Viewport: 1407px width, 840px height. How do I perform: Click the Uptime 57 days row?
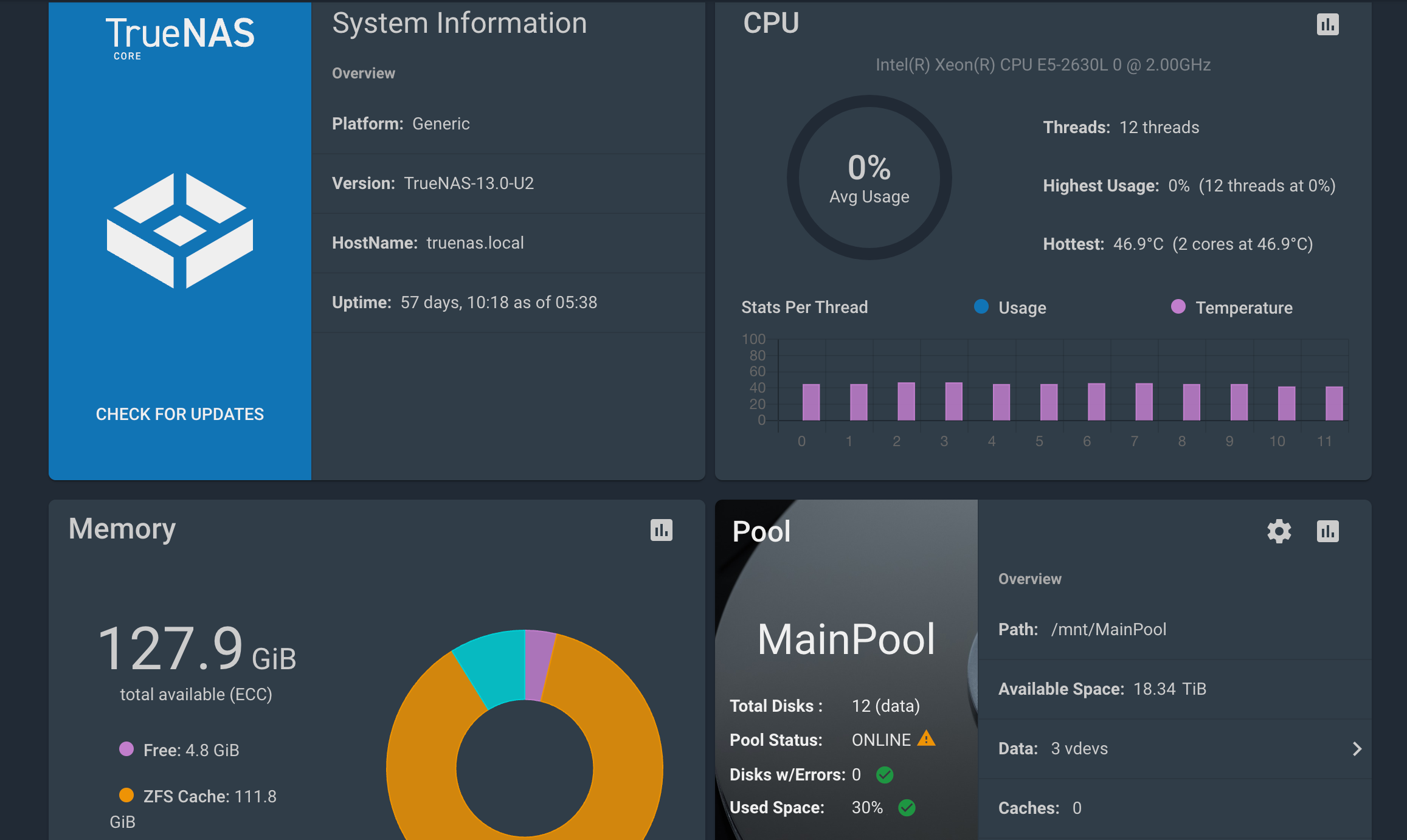(508, 303)
